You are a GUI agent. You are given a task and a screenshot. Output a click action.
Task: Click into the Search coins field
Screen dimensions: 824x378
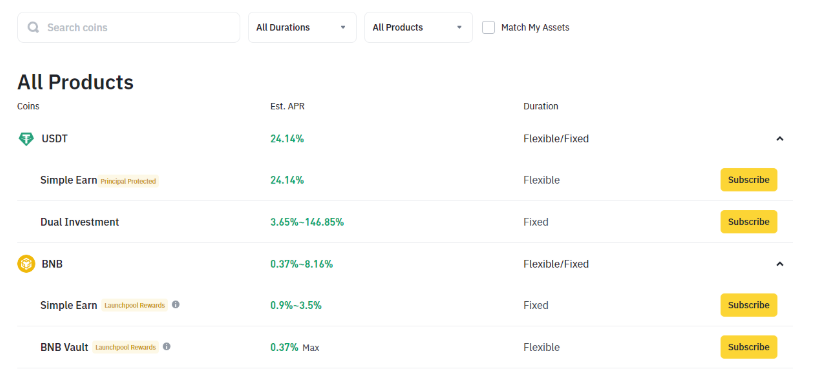tap(129, 27)
